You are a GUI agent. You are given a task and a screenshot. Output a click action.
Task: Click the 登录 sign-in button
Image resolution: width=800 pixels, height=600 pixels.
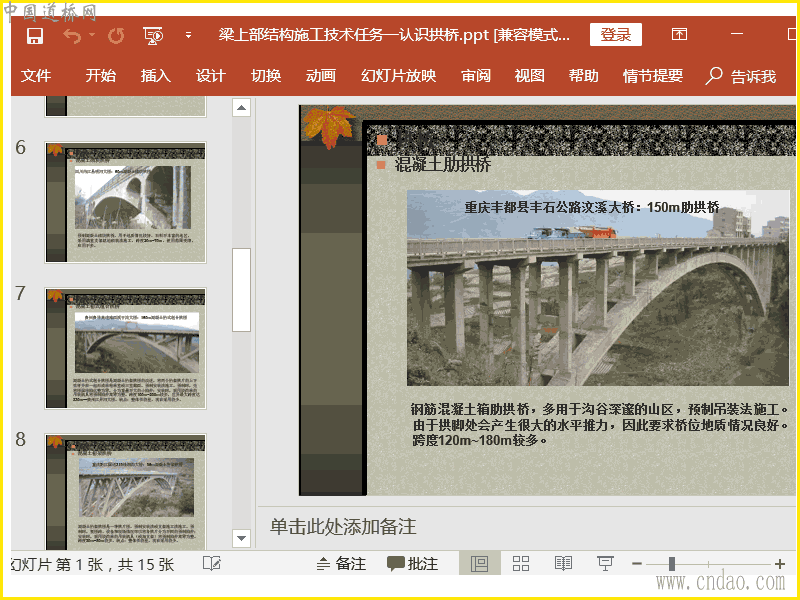tap(616, 35)
